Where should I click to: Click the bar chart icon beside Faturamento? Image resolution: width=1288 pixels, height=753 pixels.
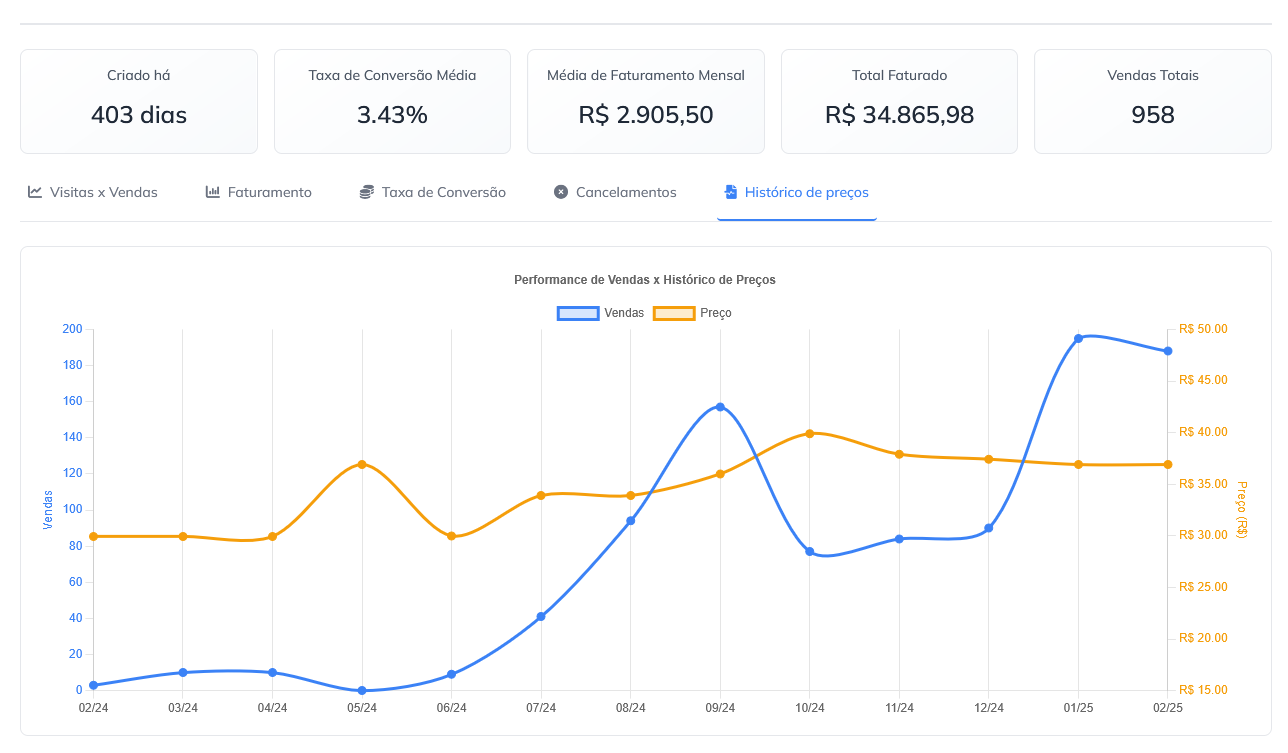click(212, 192)
